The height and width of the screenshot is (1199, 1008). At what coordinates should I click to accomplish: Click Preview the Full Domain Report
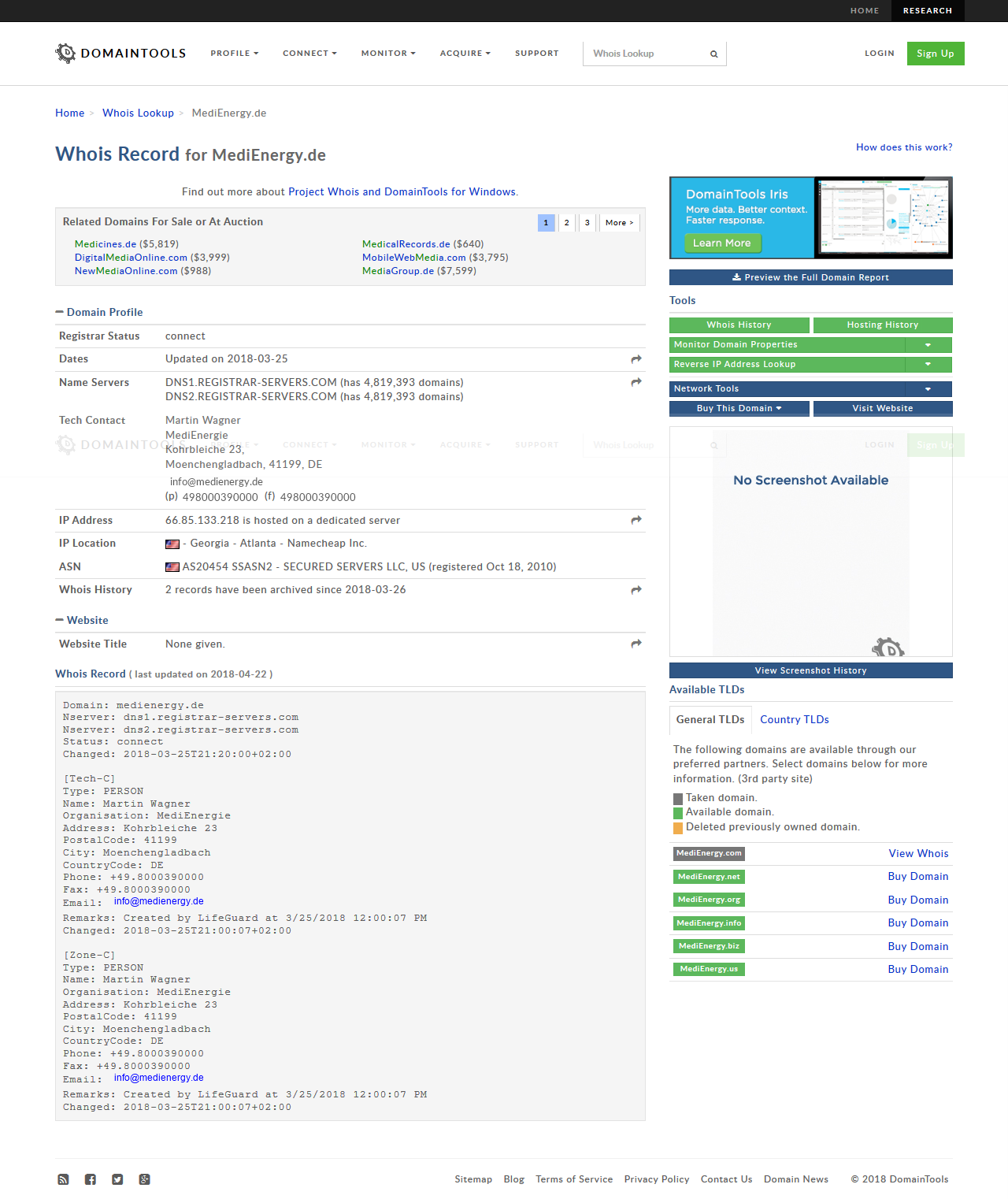(x=811, y=277)
